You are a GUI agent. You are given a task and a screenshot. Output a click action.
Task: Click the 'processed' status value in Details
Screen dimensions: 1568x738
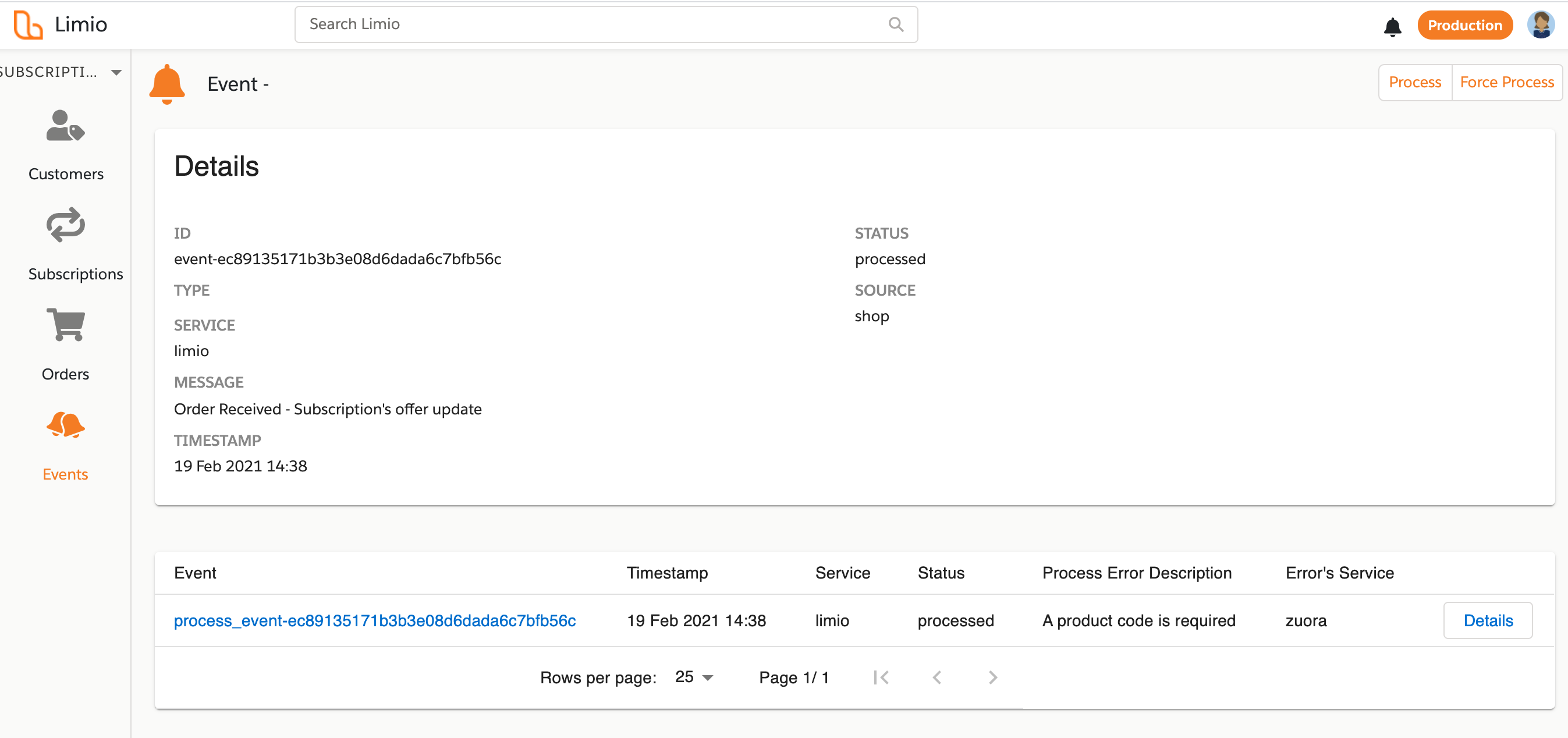pyautogui.click(x=890, y=259)
